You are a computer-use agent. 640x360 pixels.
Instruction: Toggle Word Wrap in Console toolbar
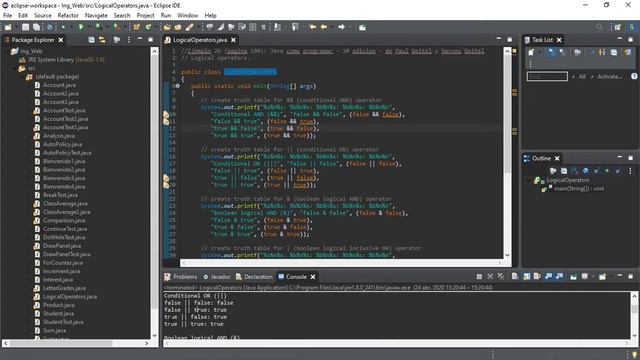point(537,276)
